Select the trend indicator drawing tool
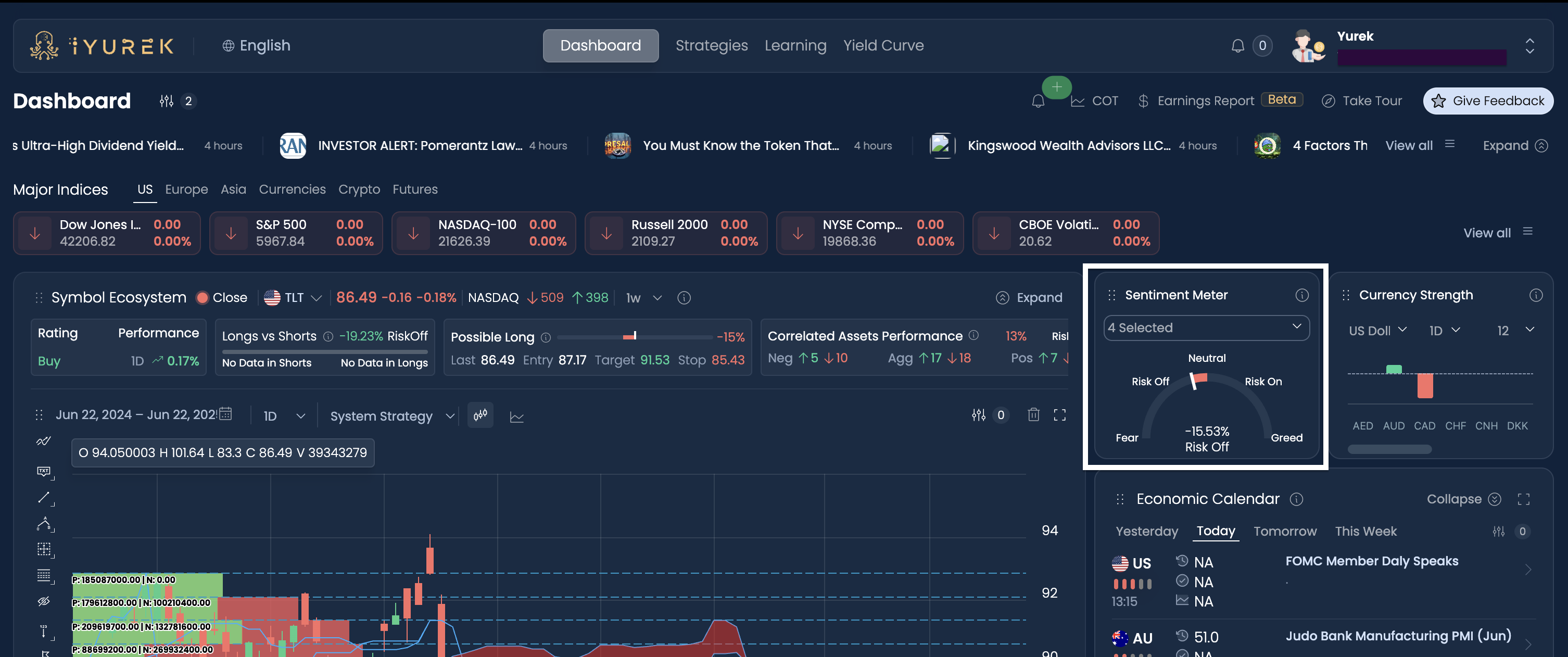 tap(44, 441)
